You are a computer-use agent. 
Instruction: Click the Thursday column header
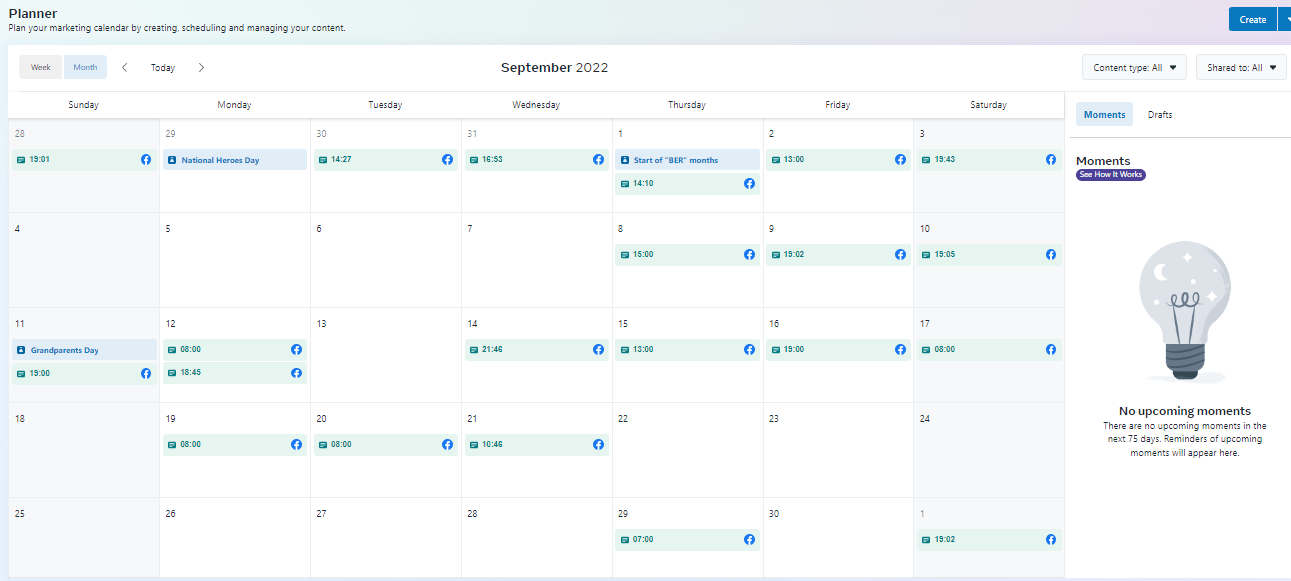pyautogui.click(x=687, y=105)
